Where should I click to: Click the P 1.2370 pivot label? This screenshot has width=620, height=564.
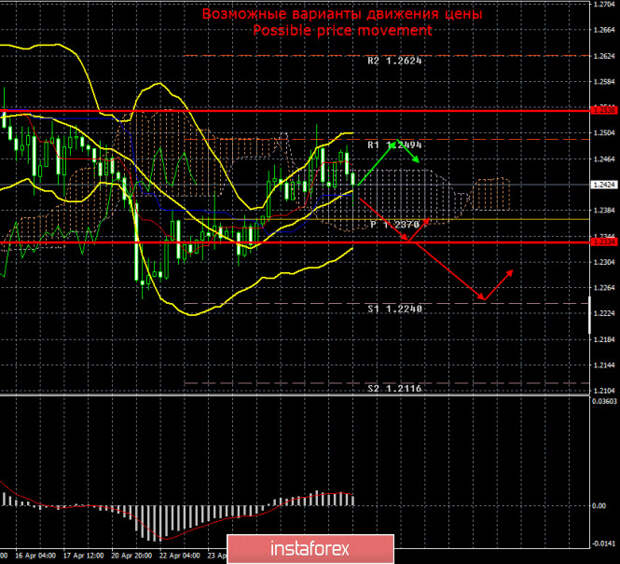point(394,225)
